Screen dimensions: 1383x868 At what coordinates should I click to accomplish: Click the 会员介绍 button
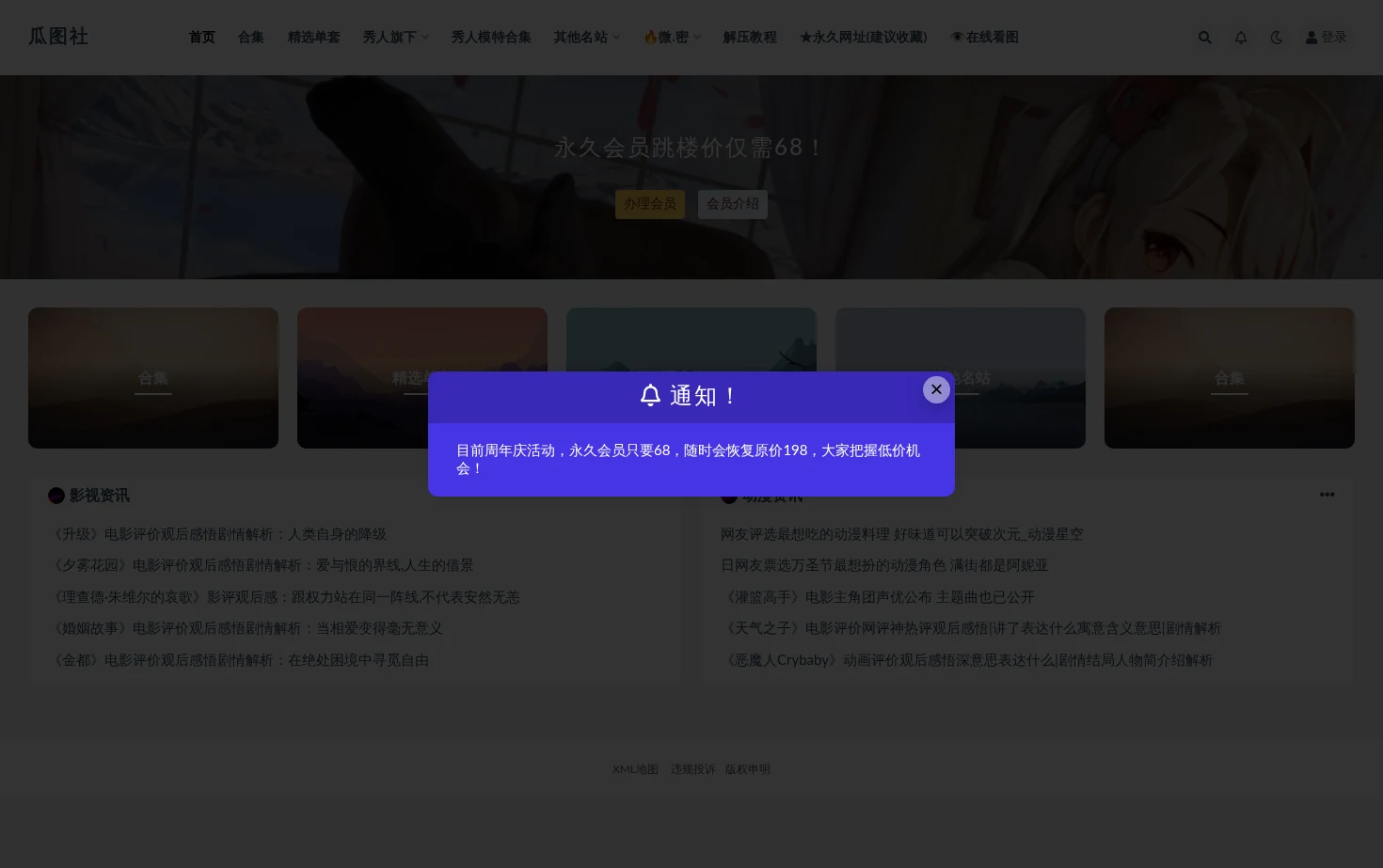coord(733,204)
